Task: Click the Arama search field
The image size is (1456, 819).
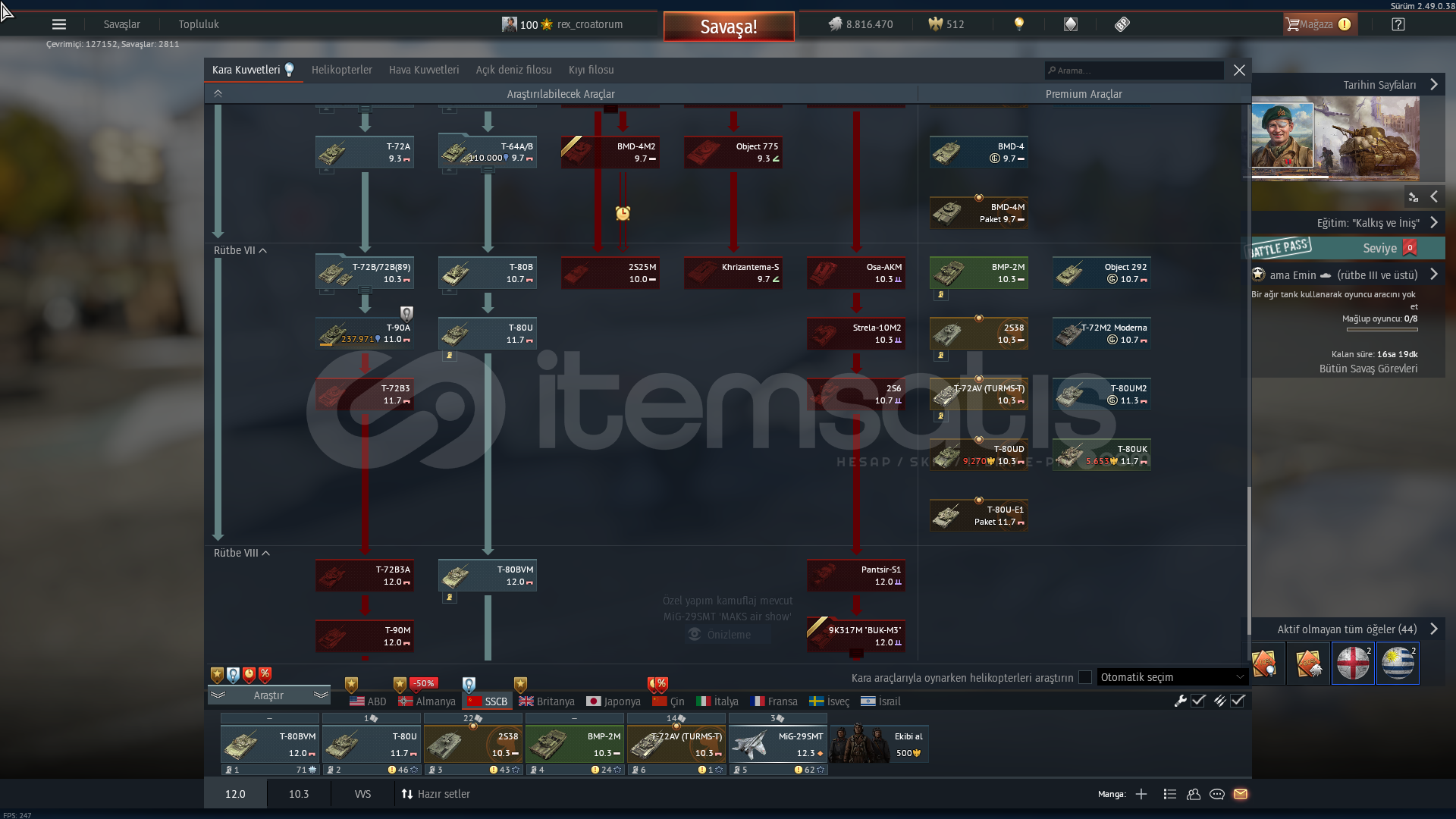Action: coord(1135,71)
